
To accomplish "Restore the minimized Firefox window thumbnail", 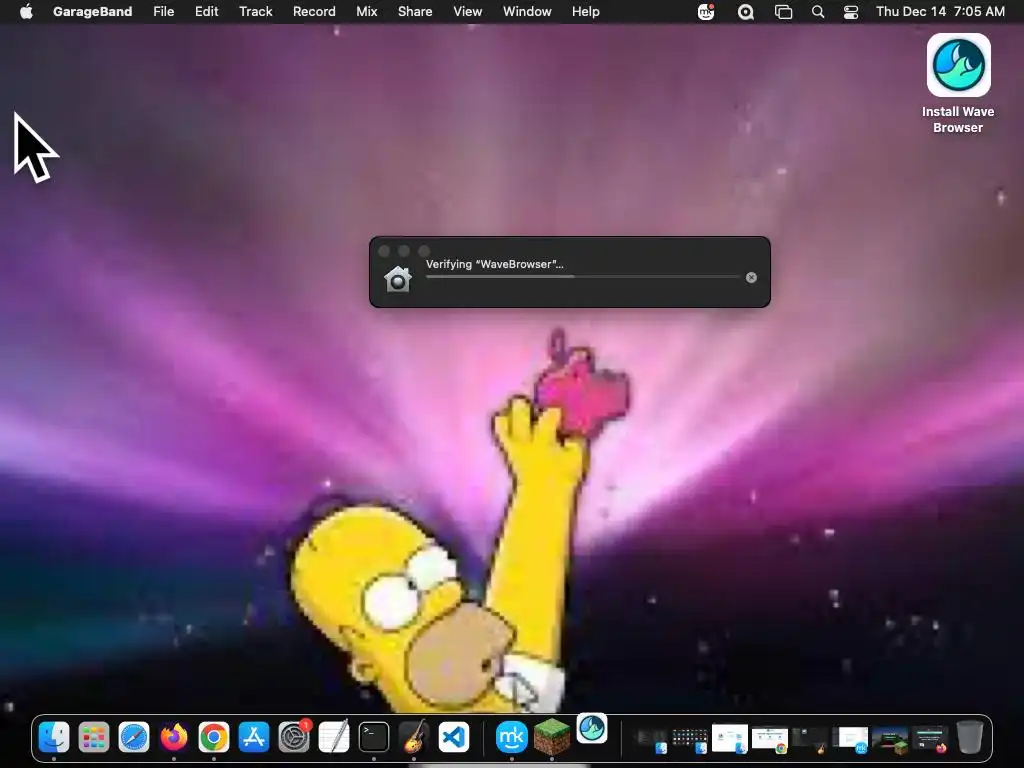I will point(930,739).
